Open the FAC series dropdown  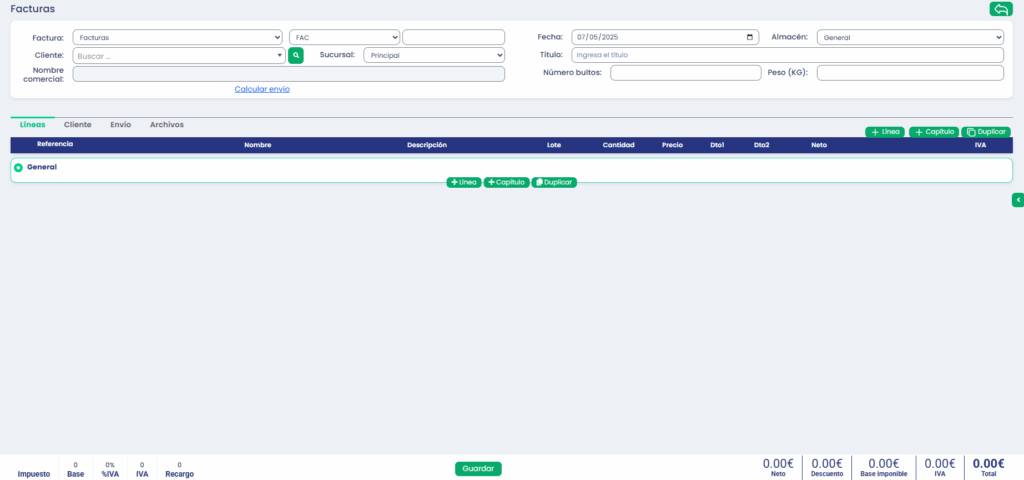click(344, 37)
